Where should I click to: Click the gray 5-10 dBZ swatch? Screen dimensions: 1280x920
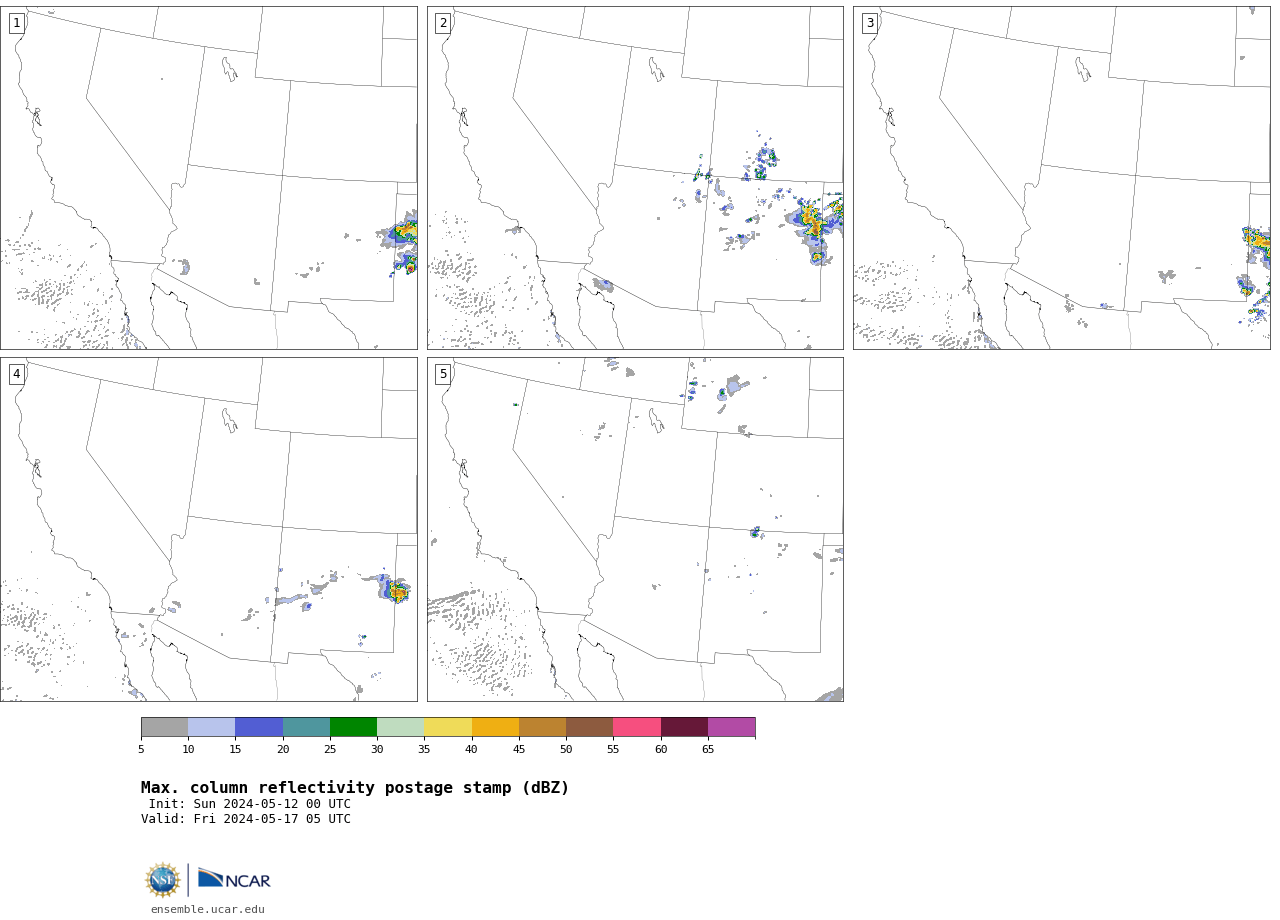point(165,727)
